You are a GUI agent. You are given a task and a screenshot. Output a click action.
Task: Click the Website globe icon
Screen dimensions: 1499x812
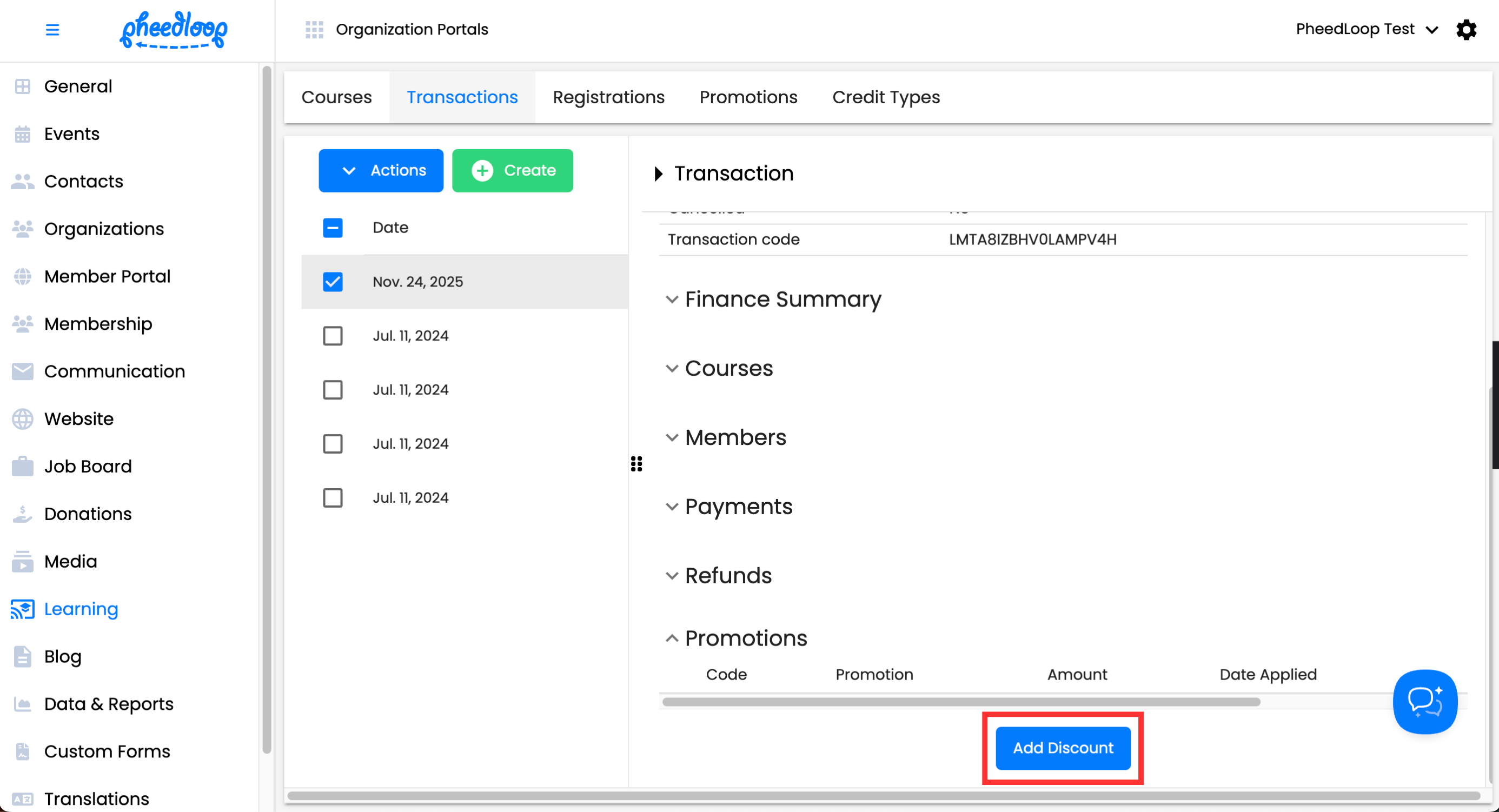click(x=22, y=419)
